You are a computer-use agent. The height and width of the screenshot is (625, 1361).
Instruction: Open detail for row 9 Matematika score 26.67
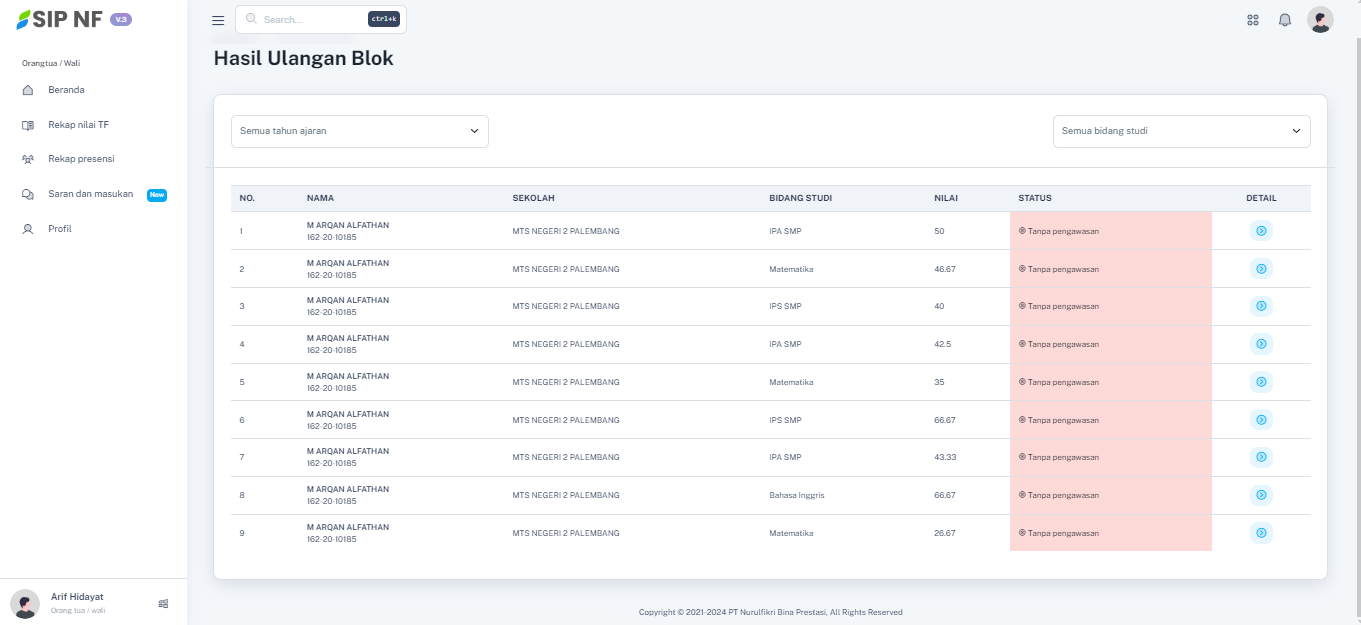point(1261,533)
